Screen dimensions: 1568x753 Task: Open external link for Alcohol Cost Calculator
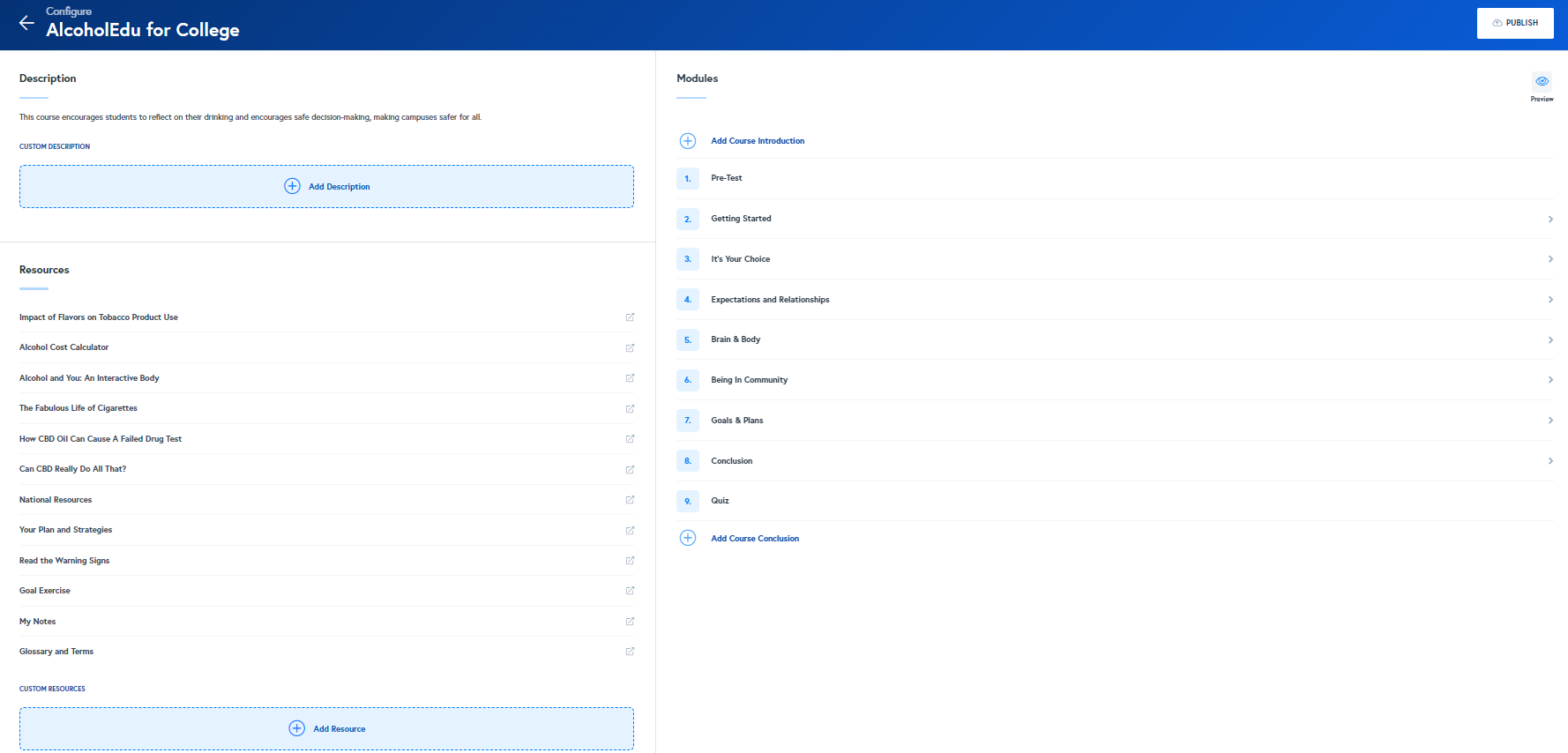(630, 347)
